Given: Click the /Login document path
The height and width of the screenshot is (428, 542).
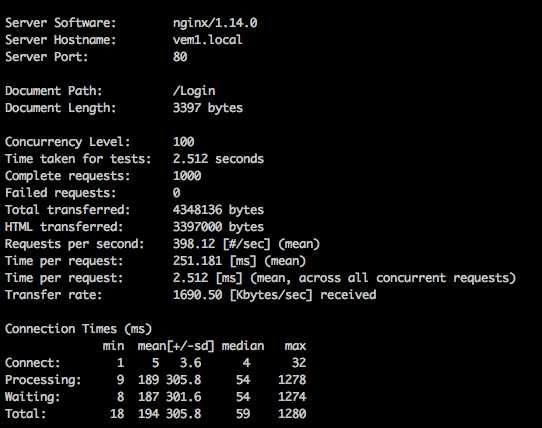Looking at the screenshot, I should [x=194, y=91].
